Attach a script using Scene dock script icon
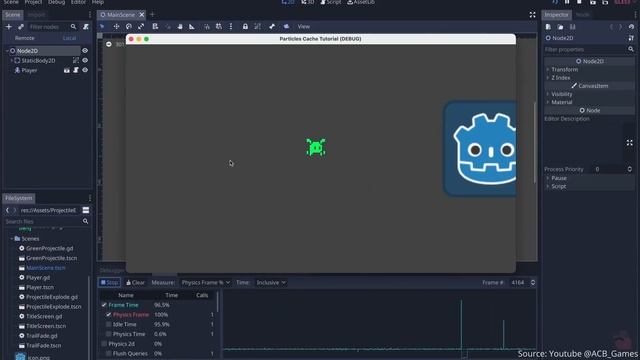The width and height of the screenshot is (640, 360). point(86,27)
